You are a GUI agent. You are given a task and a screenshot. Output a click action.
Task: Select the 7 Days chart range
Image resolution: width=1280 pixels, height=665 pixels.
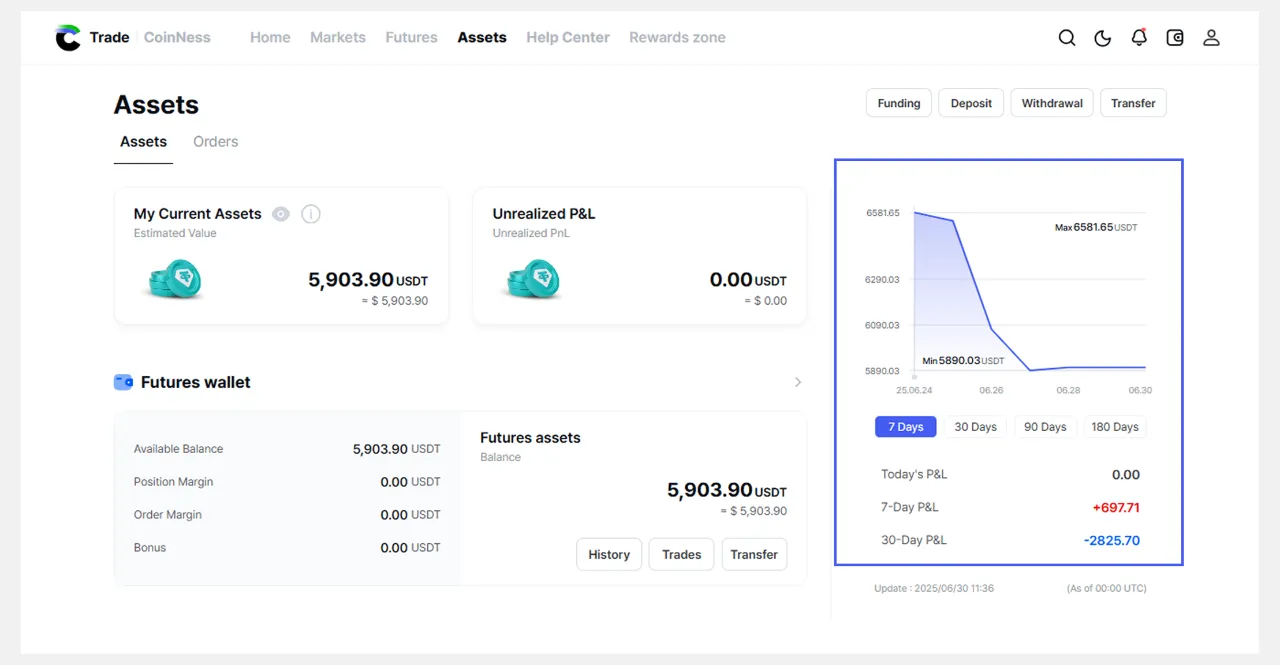[906, 427]
